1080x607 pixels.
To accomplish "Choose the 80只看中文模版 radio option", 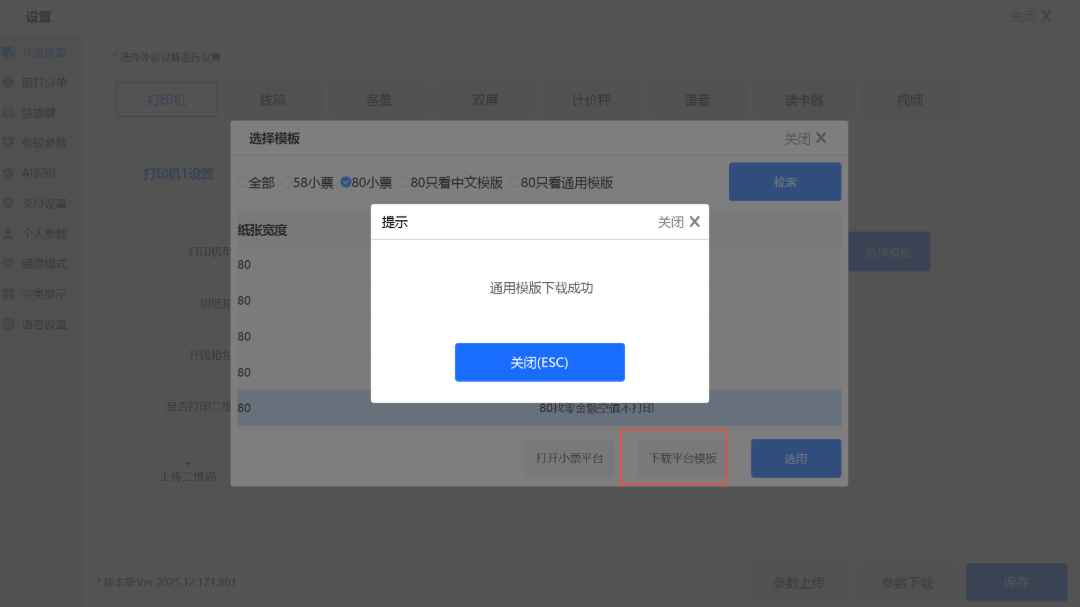I will [x=404, y=183].
